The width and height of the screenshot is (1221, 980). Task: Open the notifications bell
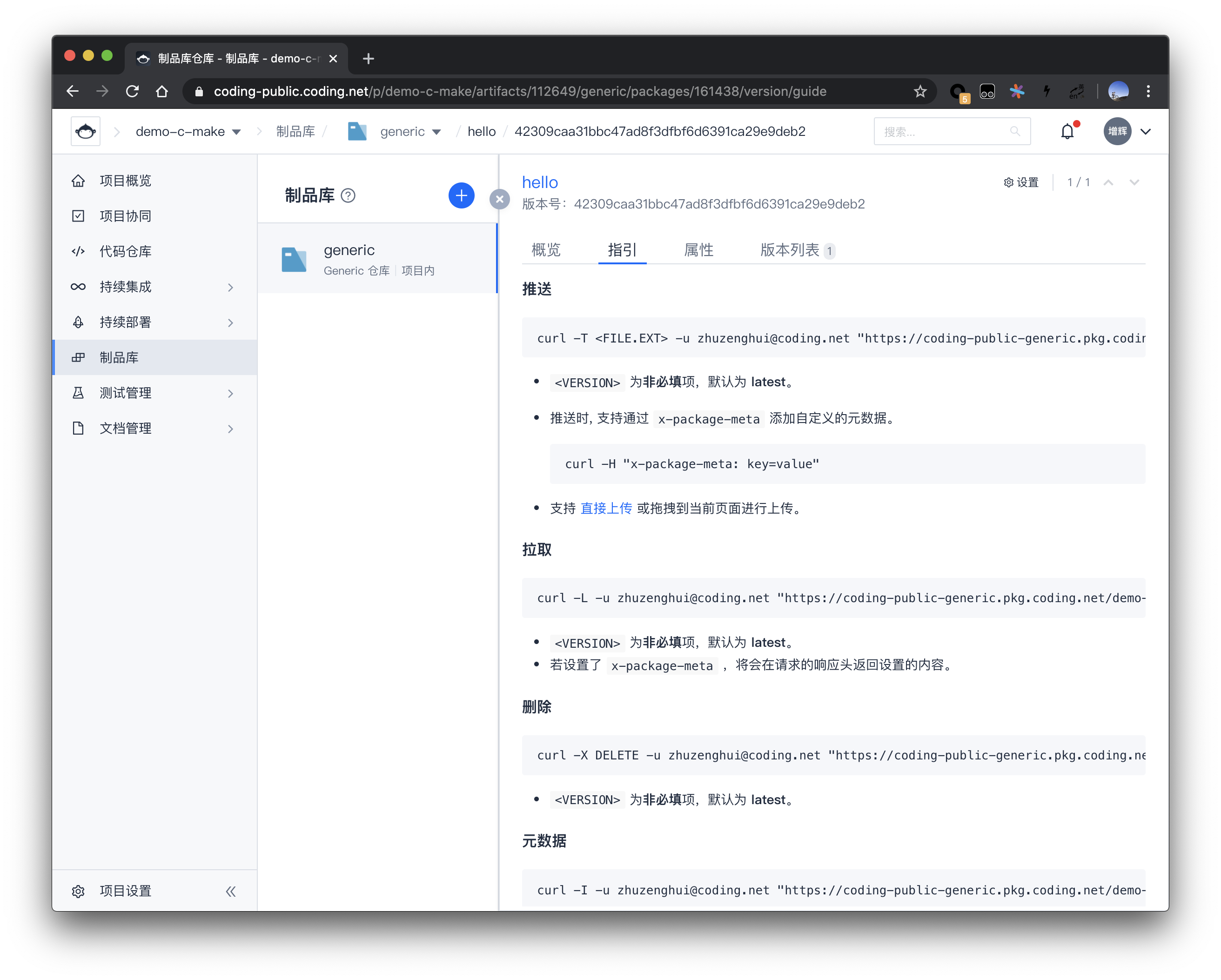tap(1067, 131)
